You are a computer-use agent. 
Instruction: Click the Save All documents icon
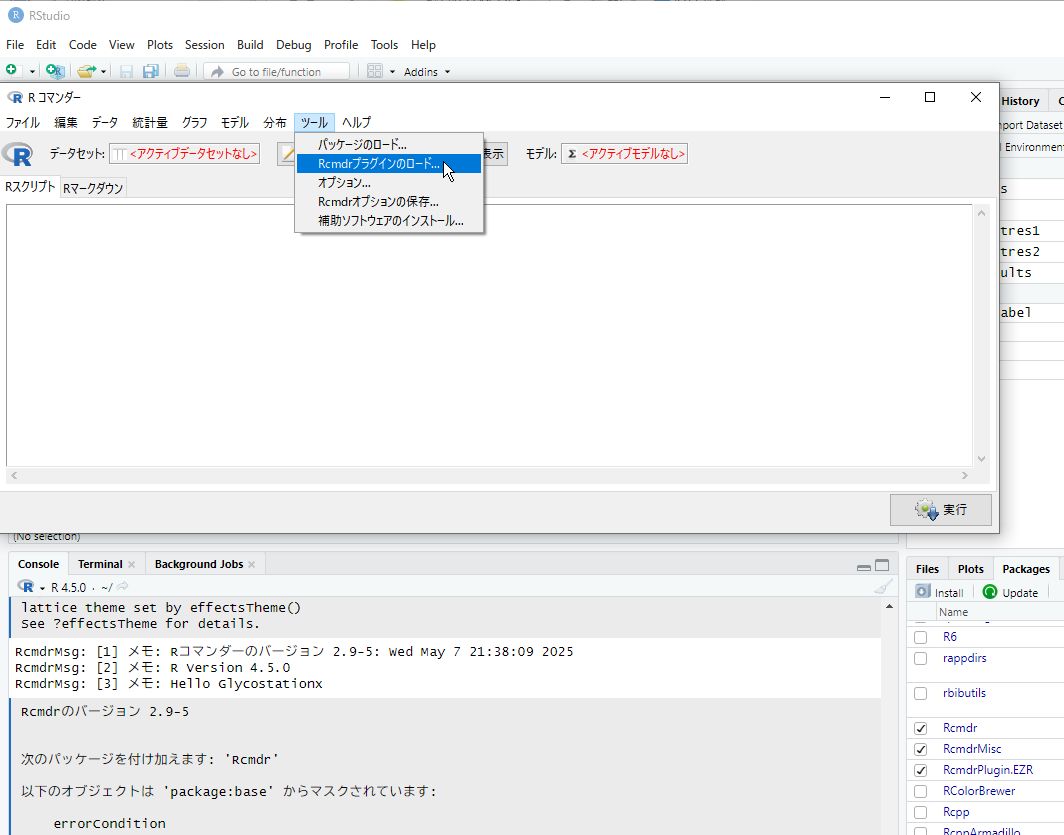[151, 71]
